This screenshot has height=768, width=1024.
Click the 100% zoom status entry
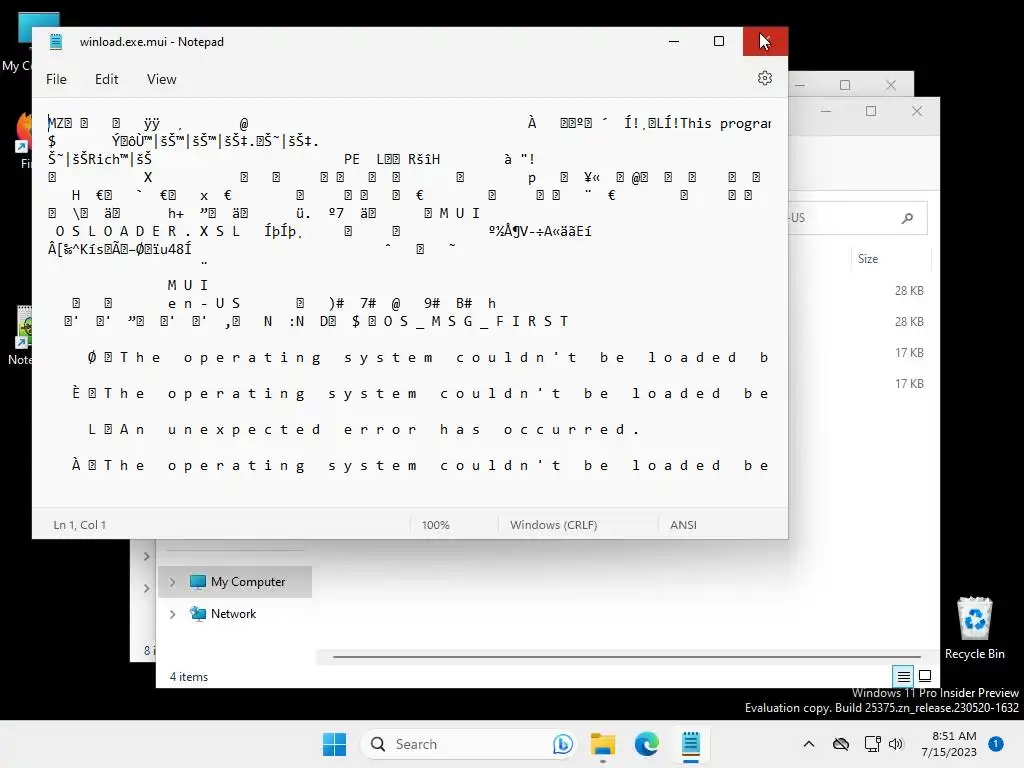coord(436,524)
